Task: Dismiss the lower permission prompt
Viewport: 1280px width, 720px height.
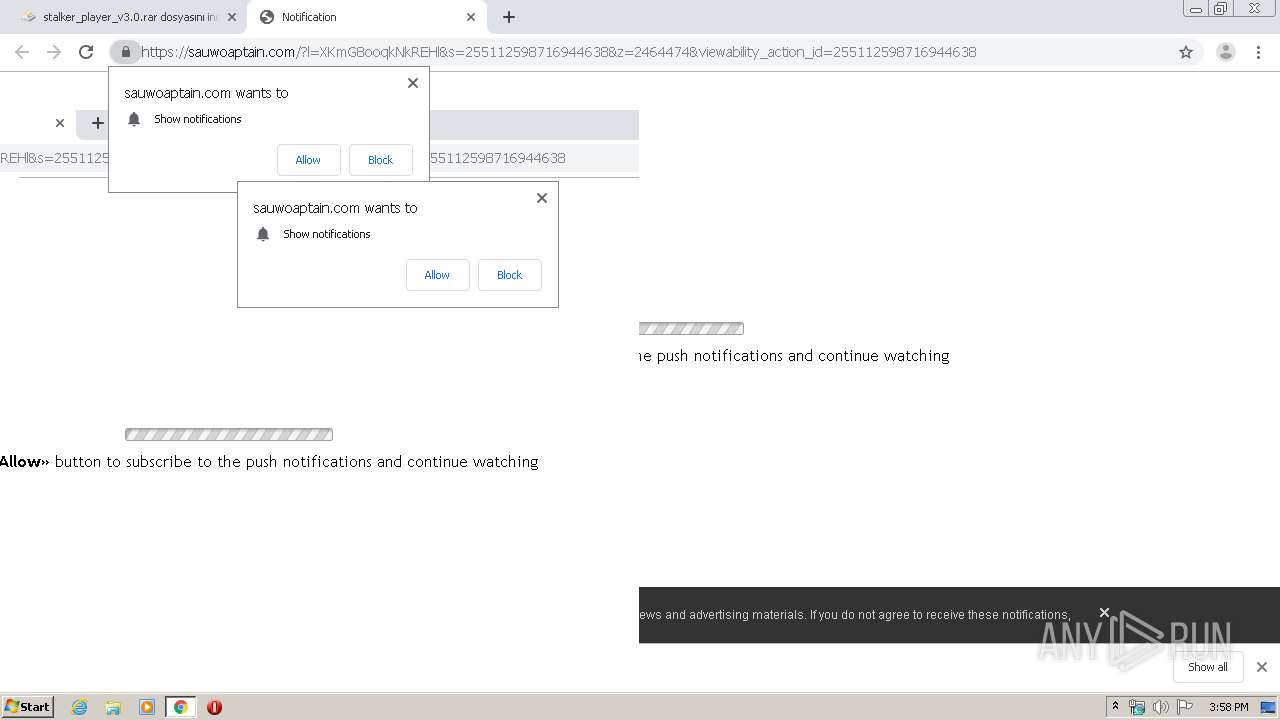Action: pyautogui.click(x=542, y=198)
